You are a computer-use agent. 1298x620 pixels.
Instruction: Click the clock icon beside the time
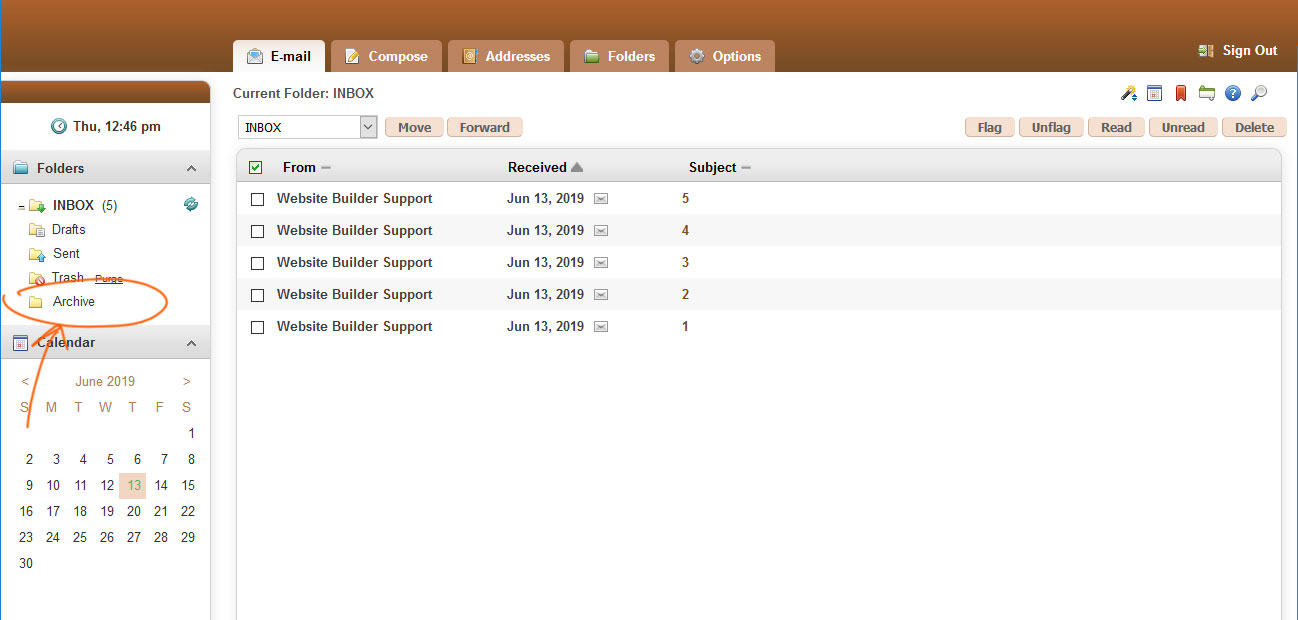click(59, 126)
